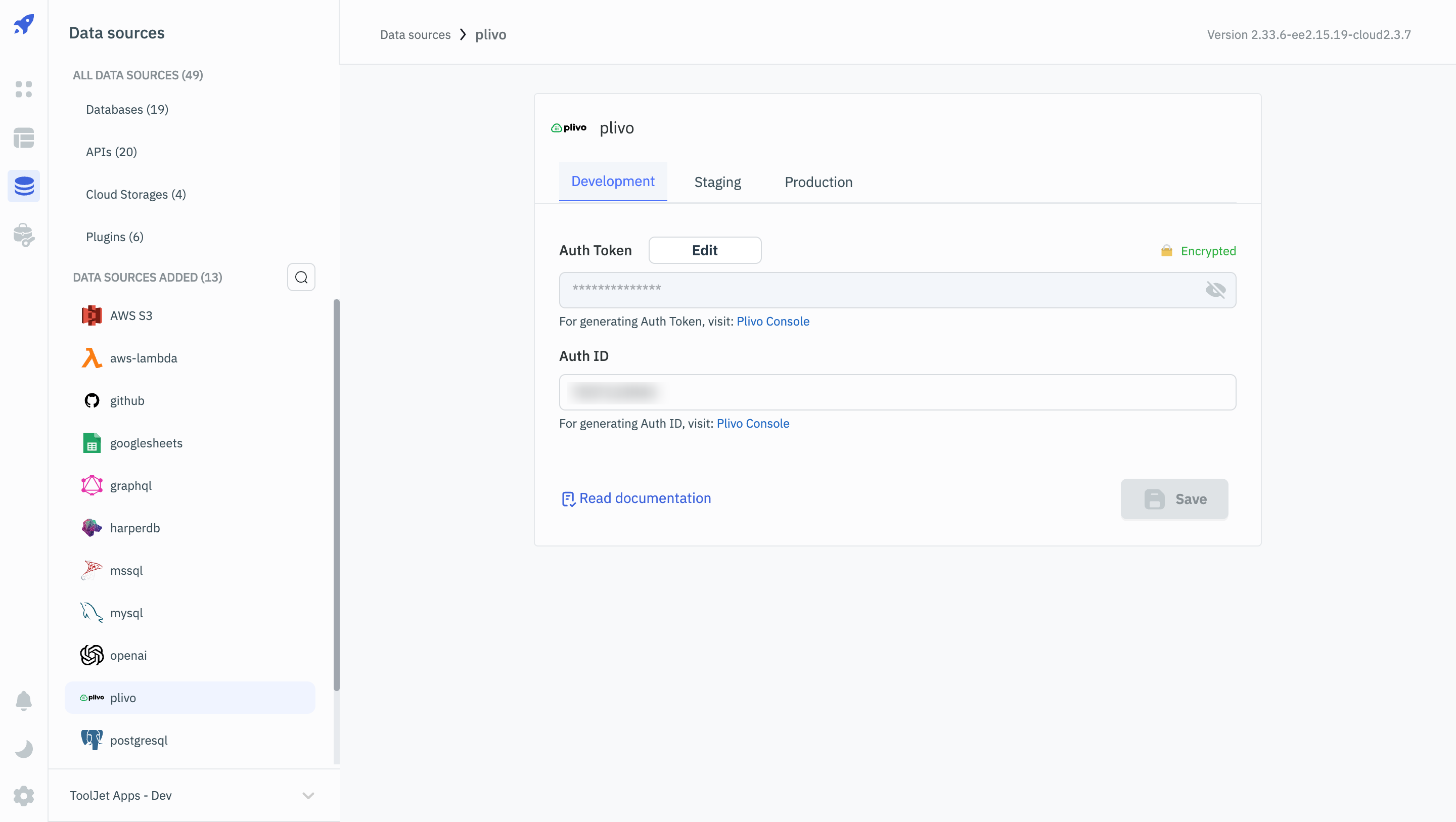Screen dimensions: 1456x822
Task: Click the Encrypted lock icon
Action: point(1166,250)
